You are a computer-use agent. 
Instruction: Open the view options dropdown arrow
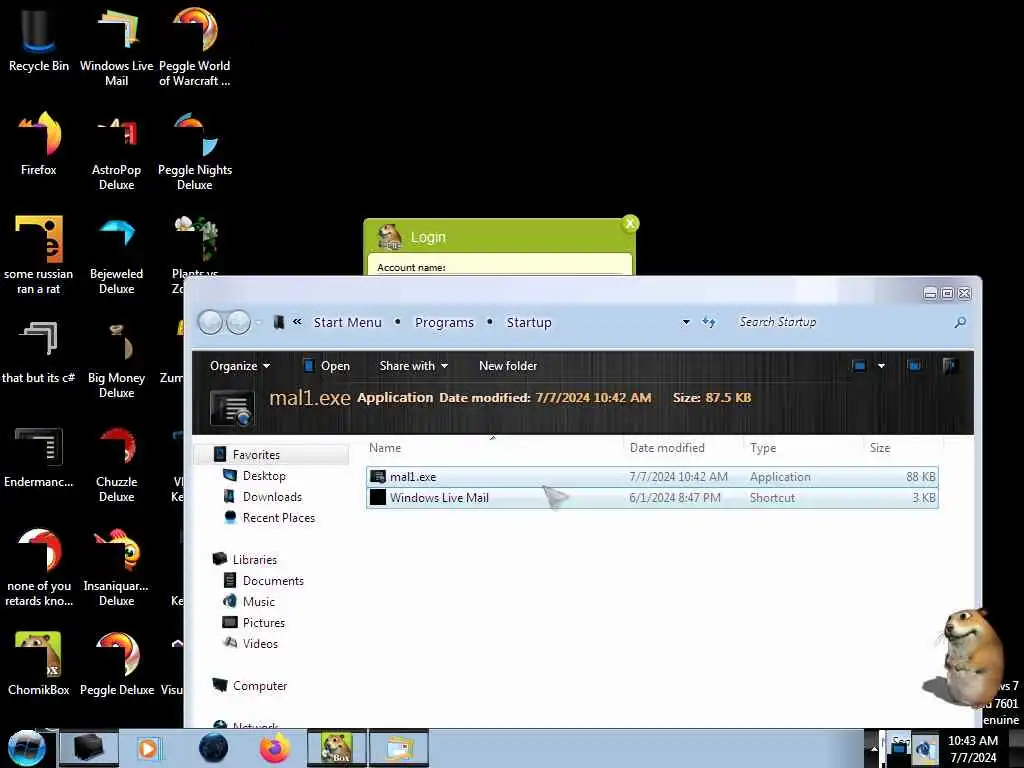pos(881,366)
